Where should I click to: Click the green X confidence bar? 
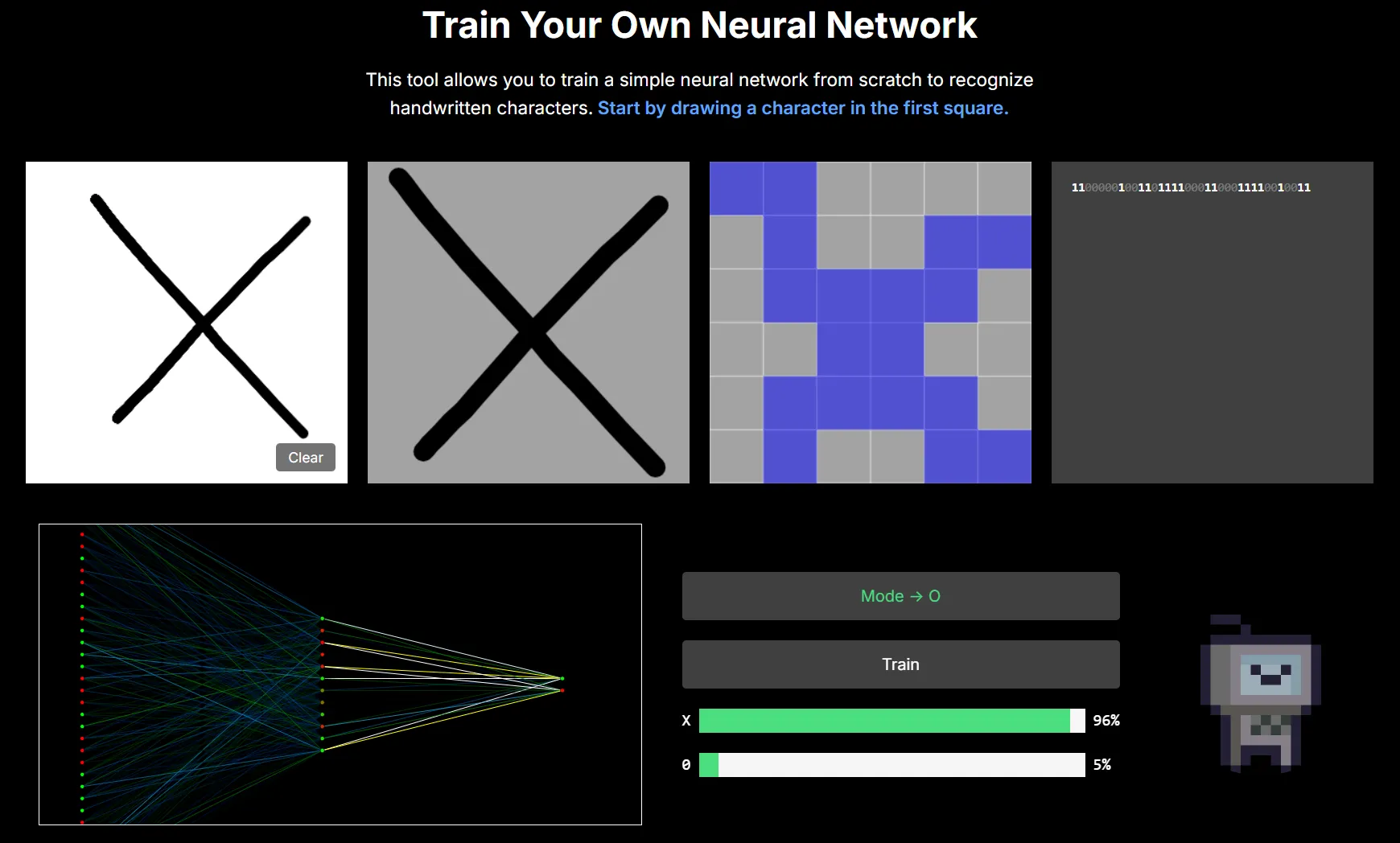coord(885,721)
